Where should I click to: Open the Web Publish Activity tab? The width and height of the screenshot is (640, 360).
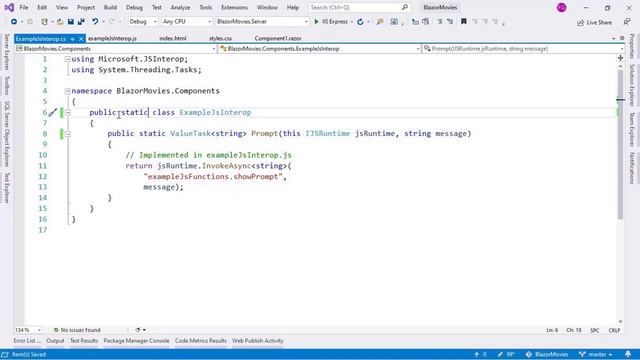258,341
